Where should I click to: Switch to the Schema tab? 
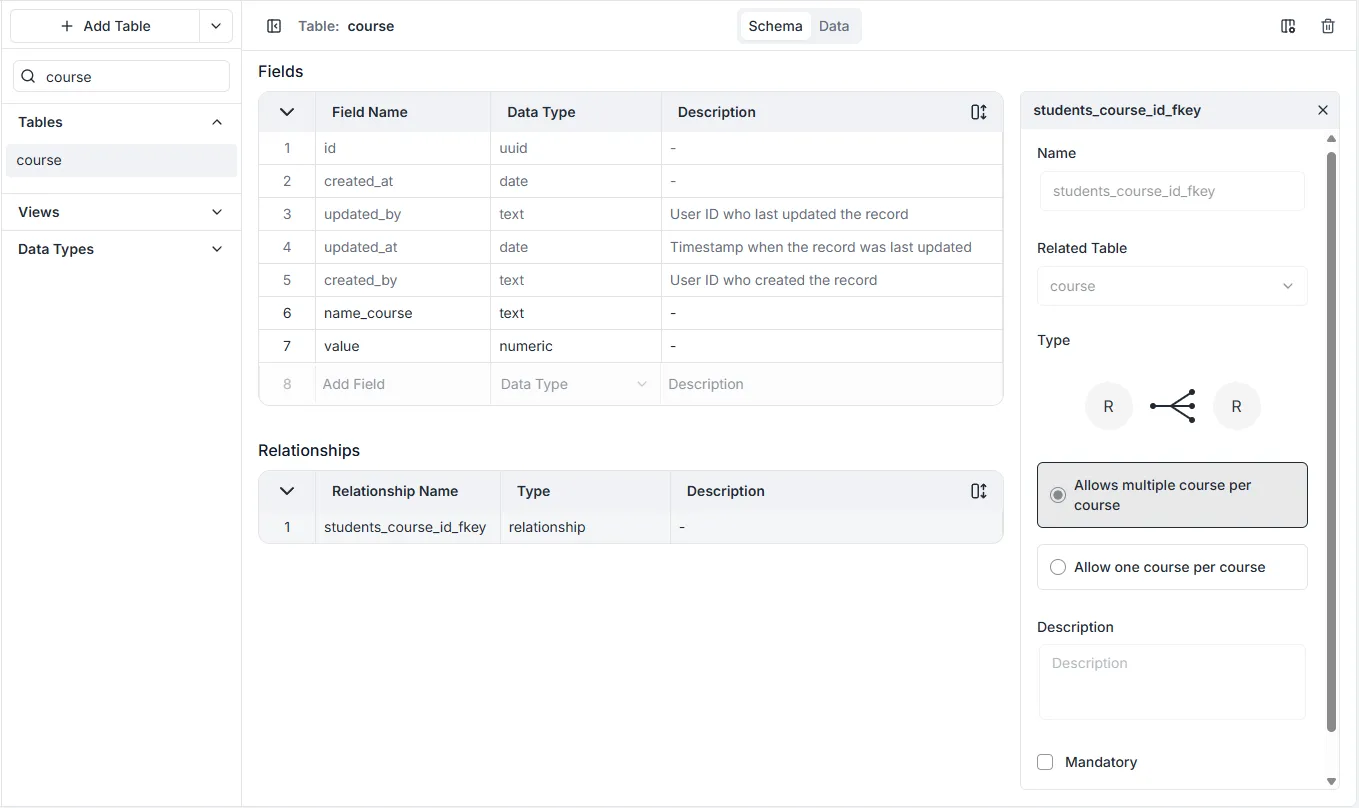click(775, 26)
